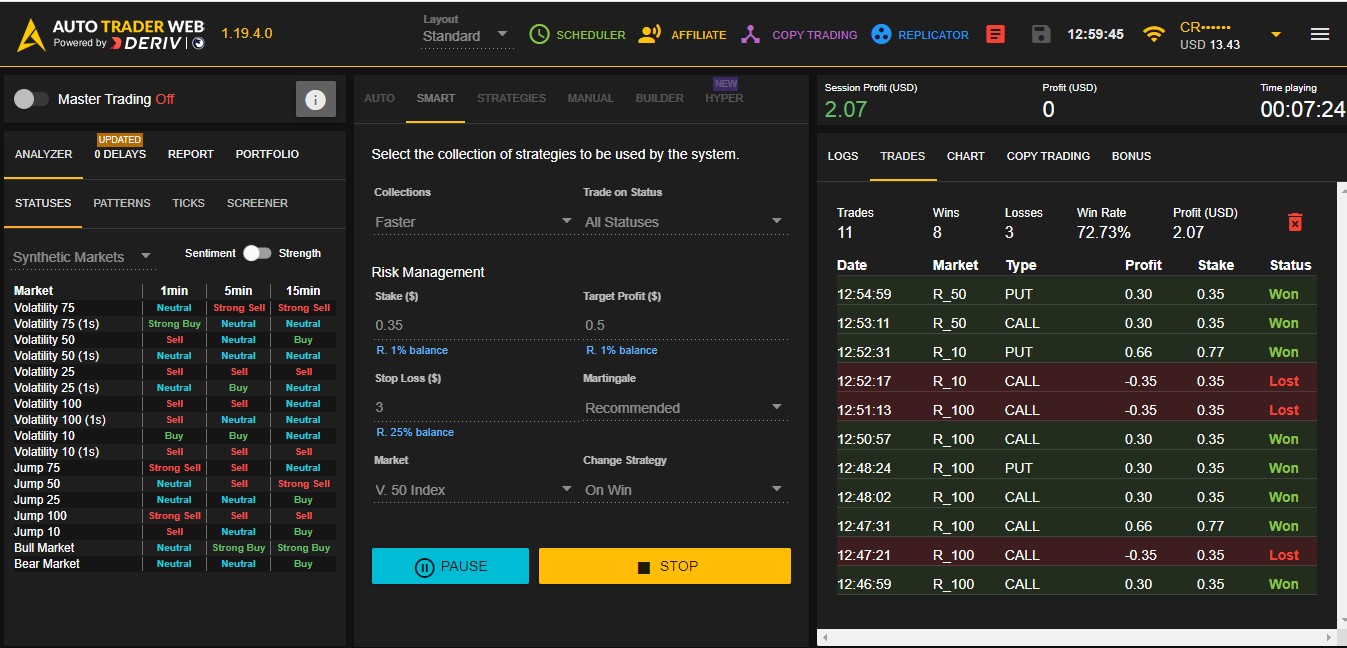Click the red notes document icon
Viewport: 1347px width, 648px height.
(995, 34)
